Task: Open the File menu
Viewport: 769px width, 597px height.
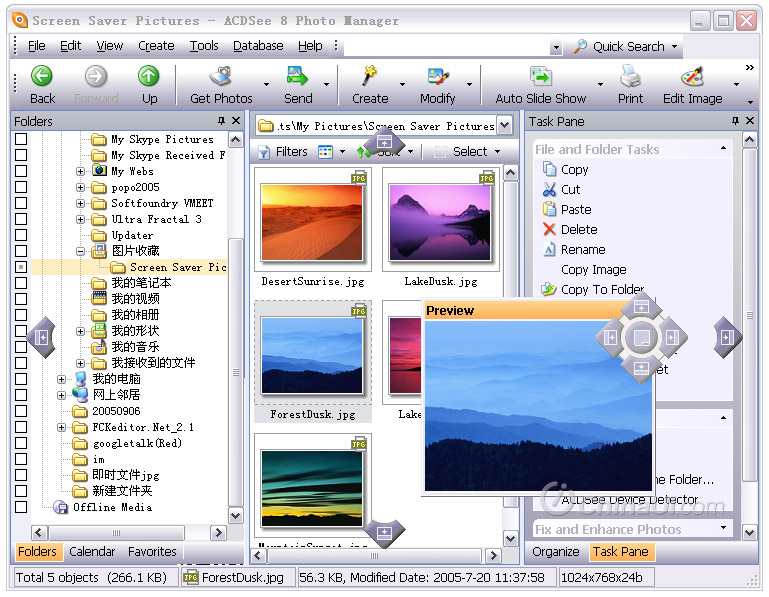Action: [x=37, y=46]
